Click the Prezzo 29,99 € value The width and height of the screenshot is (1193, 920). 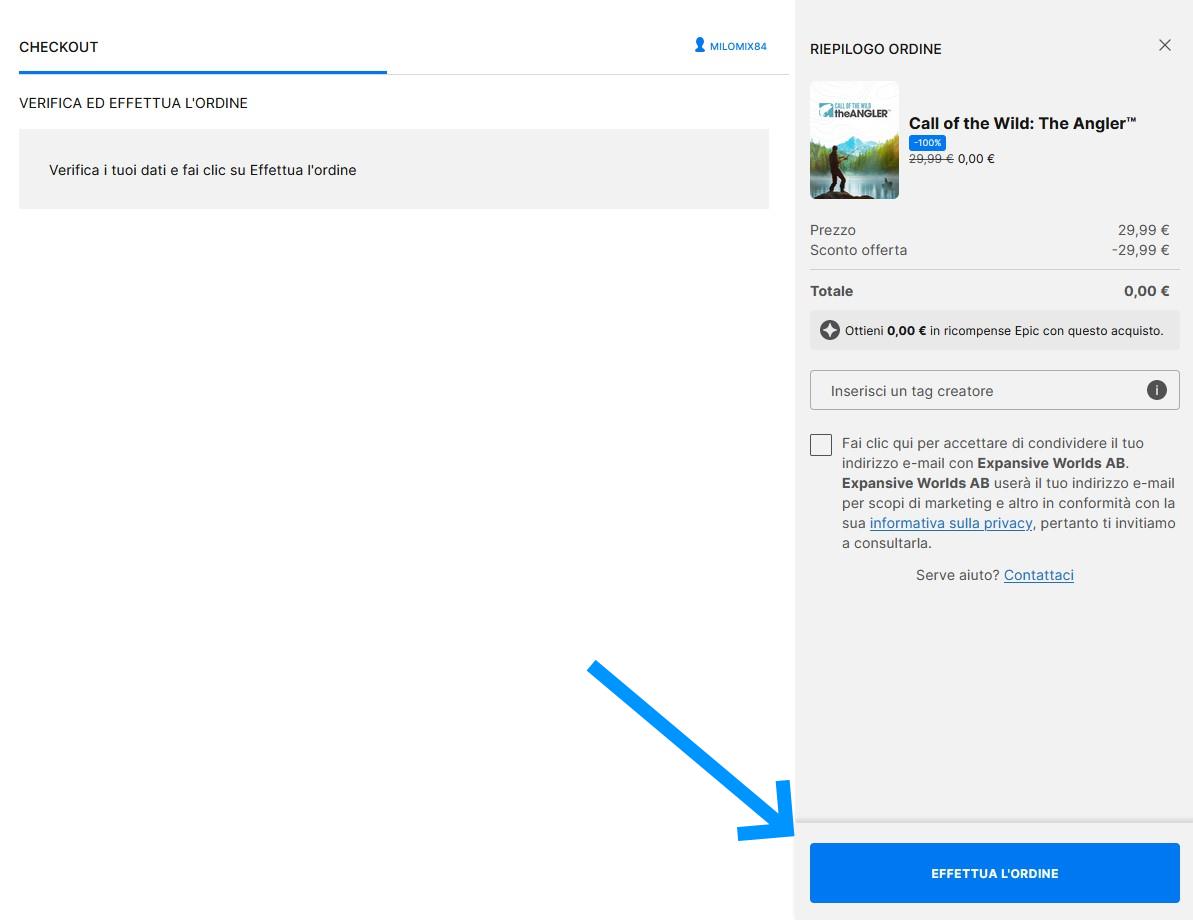point(1144,230)
